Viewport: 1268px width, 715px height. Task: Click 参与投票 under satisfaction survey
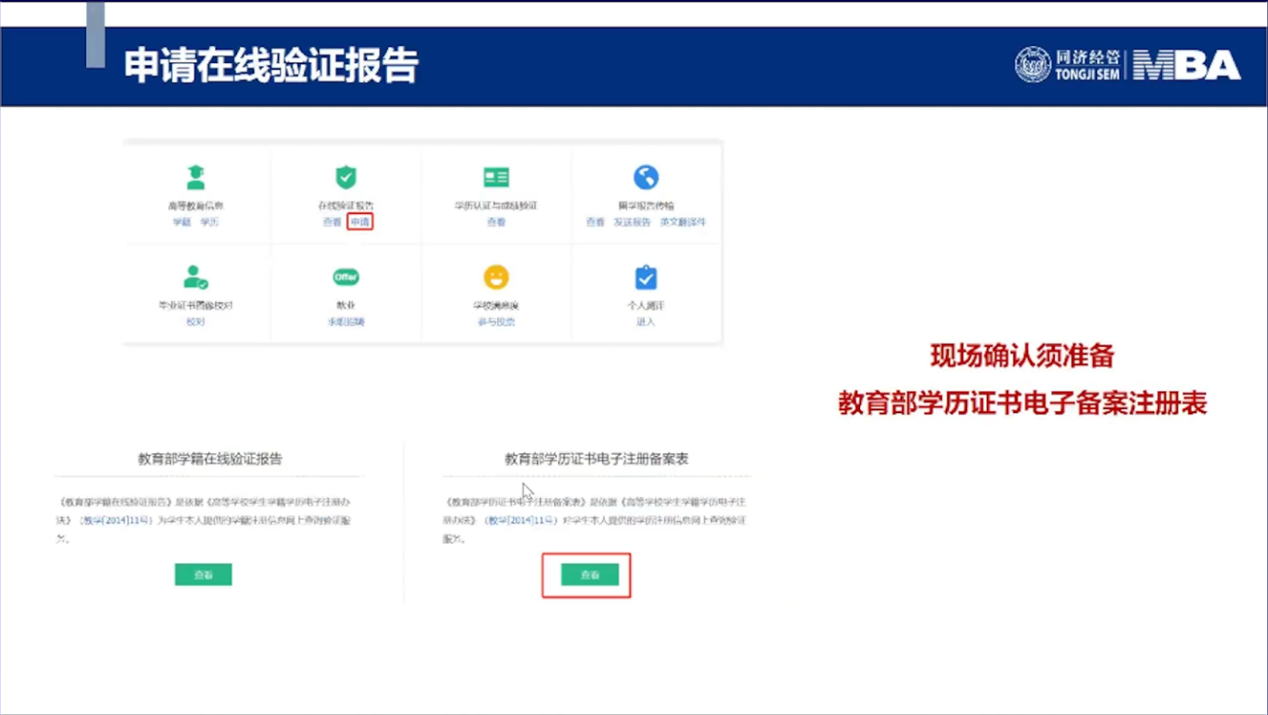[x=496, y=322]
